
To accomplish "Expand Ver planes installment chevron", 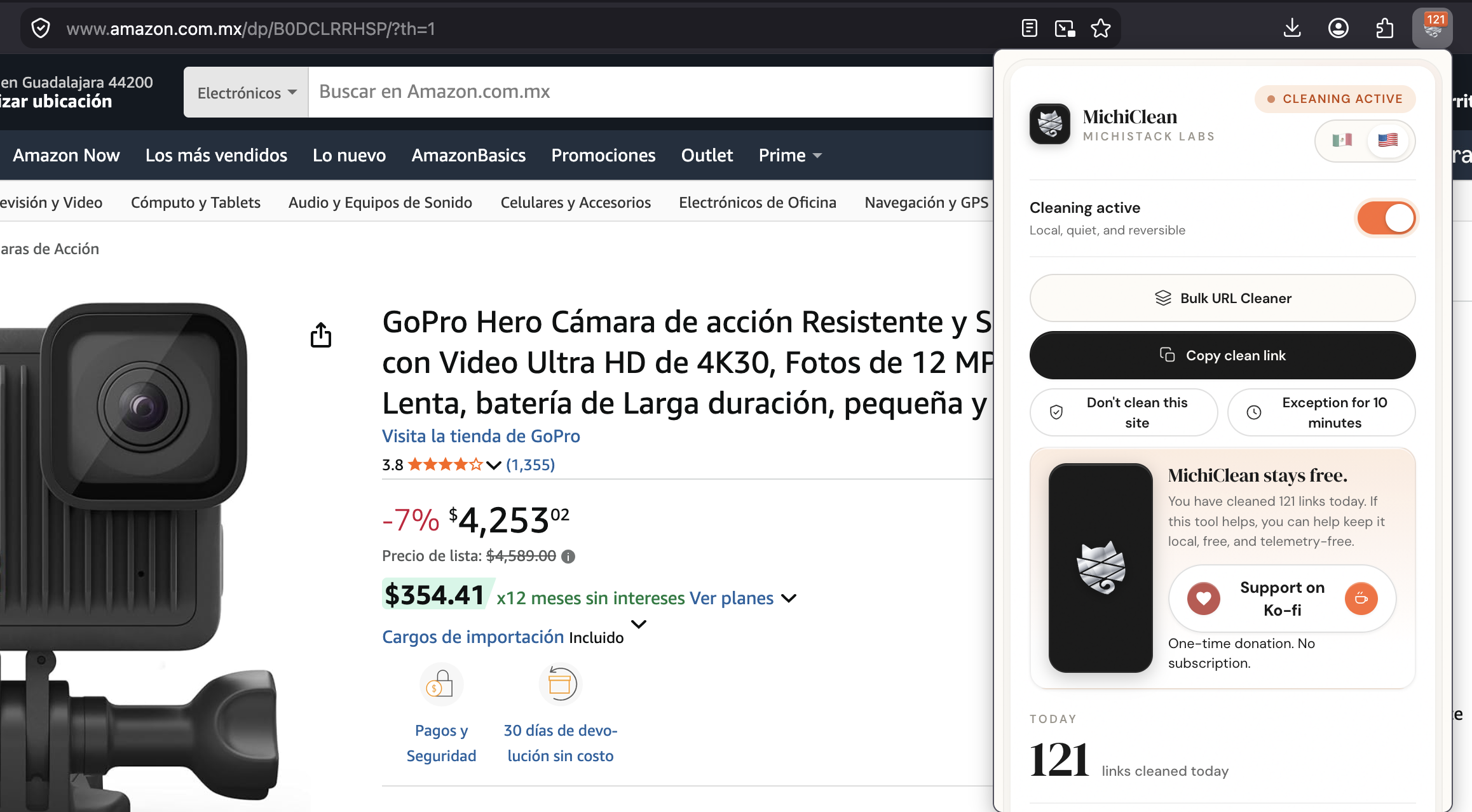I will tap(789, 599).
